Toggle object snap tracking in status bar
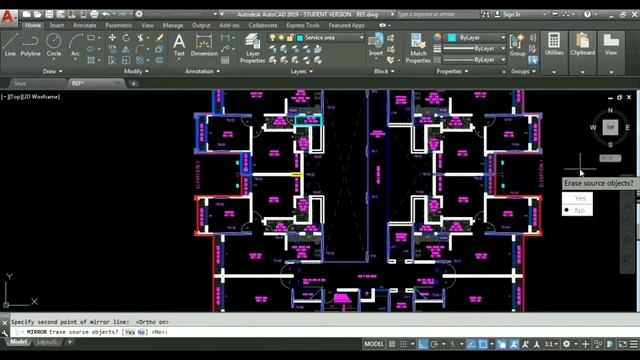The image size is (640, 360). pos(471,344)
